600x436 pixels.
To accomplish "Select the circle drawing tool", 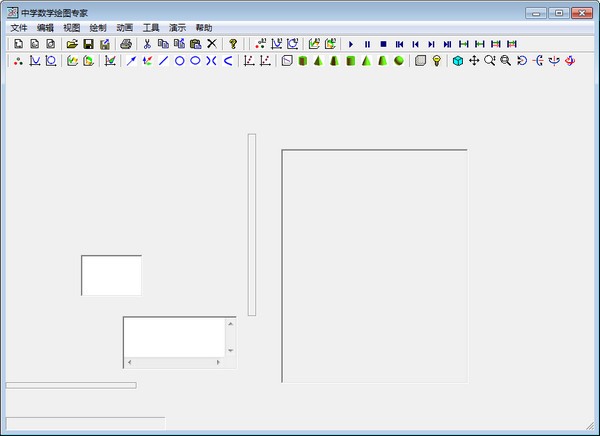I will pos(180,61).
